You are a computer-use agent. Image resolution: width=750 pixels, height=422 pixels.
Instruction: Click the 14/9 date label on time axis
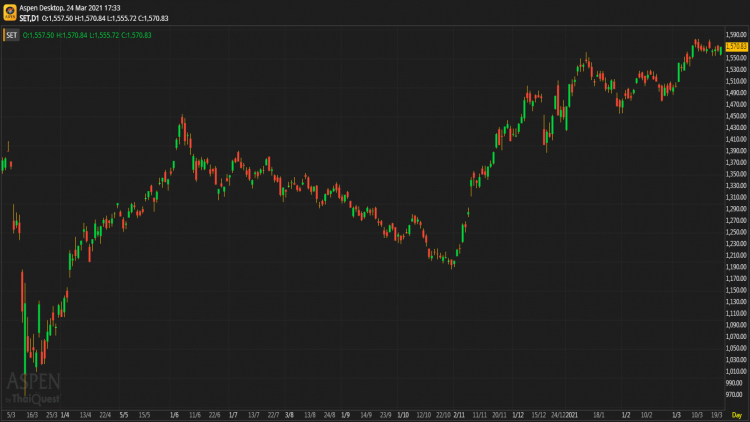pyautogui.click(x=366, y=415)
